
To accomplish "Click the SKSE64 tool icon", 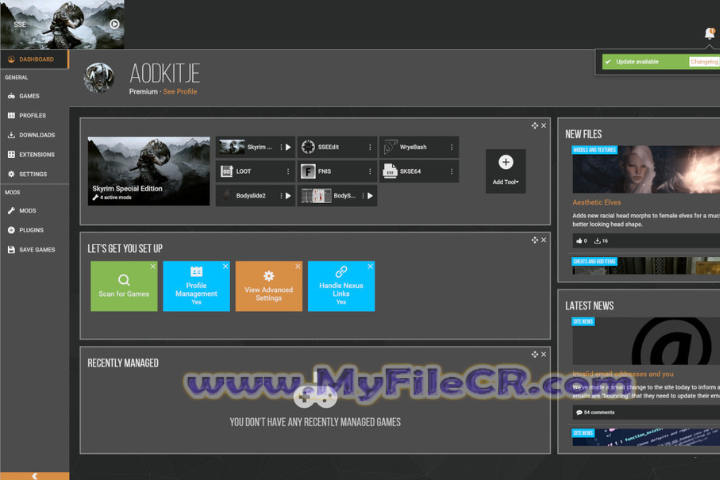I will click(390, 171).
